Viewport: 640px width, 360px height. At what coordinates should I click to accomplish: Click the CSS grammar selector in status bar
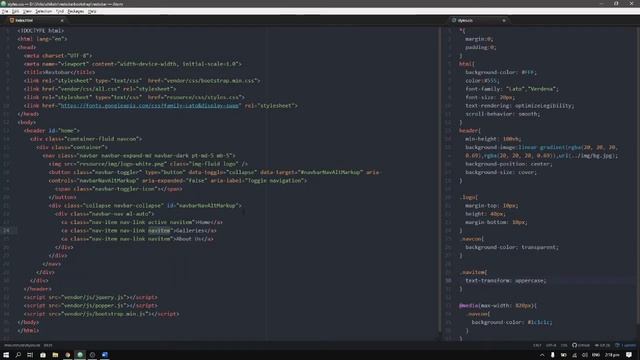point(564,345)
